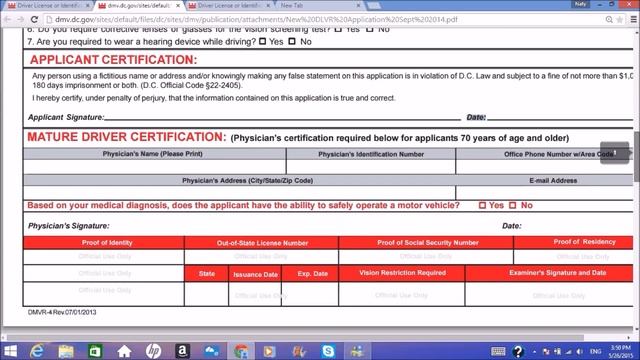This screenshot has width=640, height=360.
Task: Click the zoom magnifier in address bar
Action: [x=609, y=20]
